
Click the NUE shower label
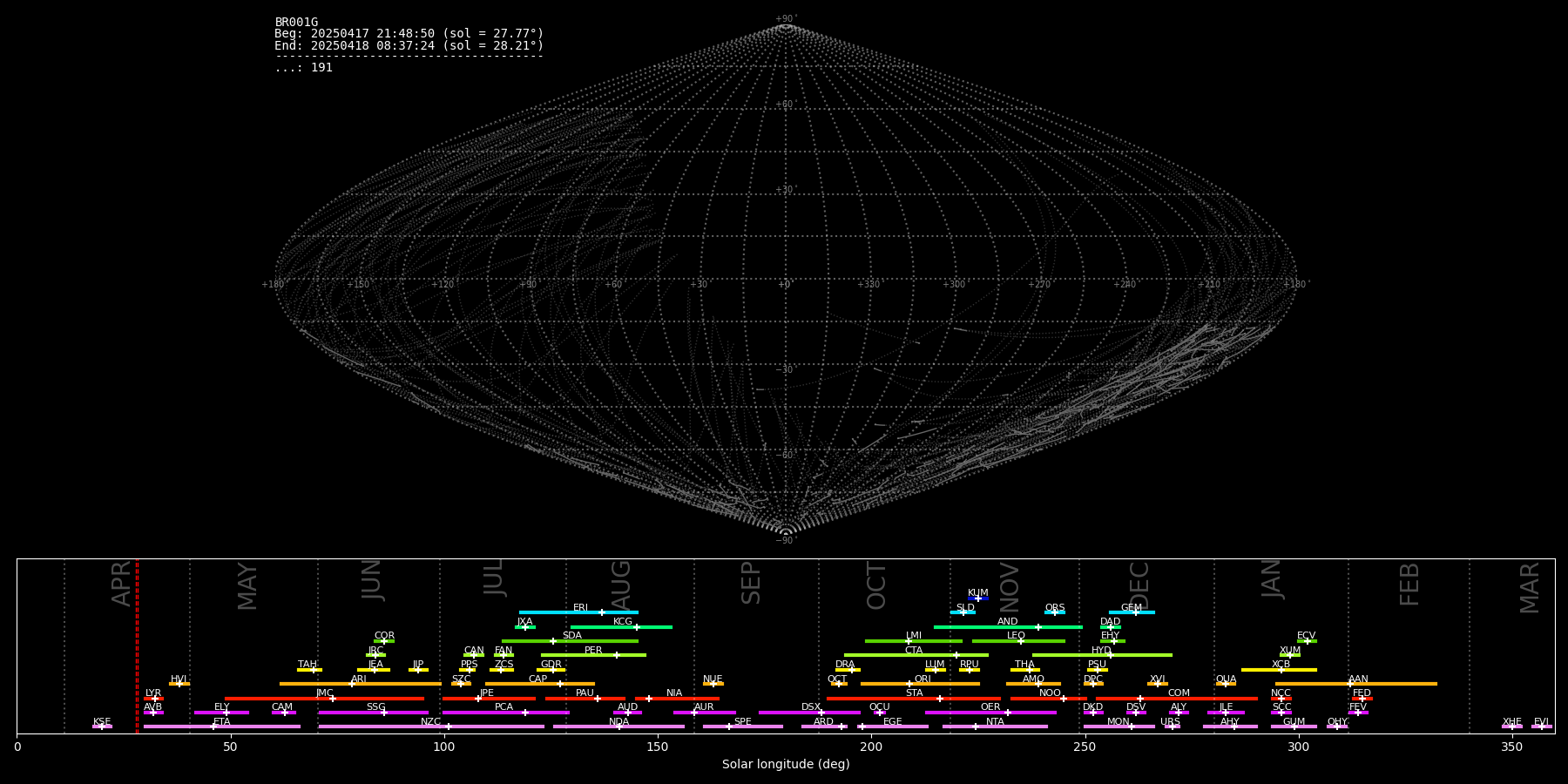tap(713, 679)
